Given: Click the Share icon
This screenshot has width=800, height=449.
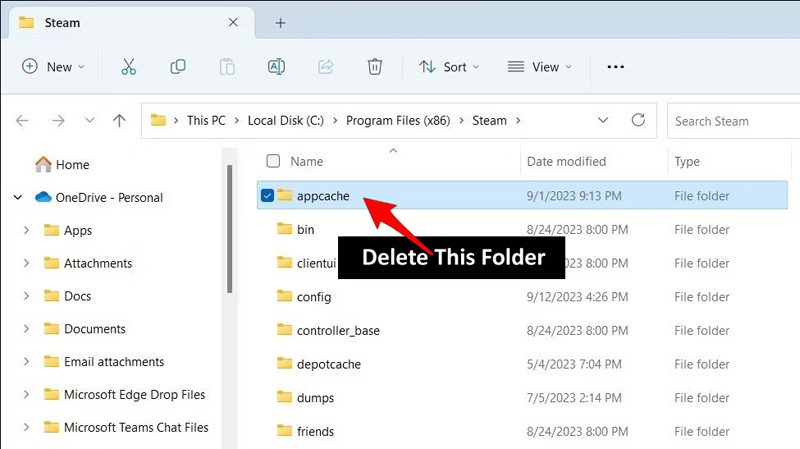Looking at the screenshot, I should (326, 67).
